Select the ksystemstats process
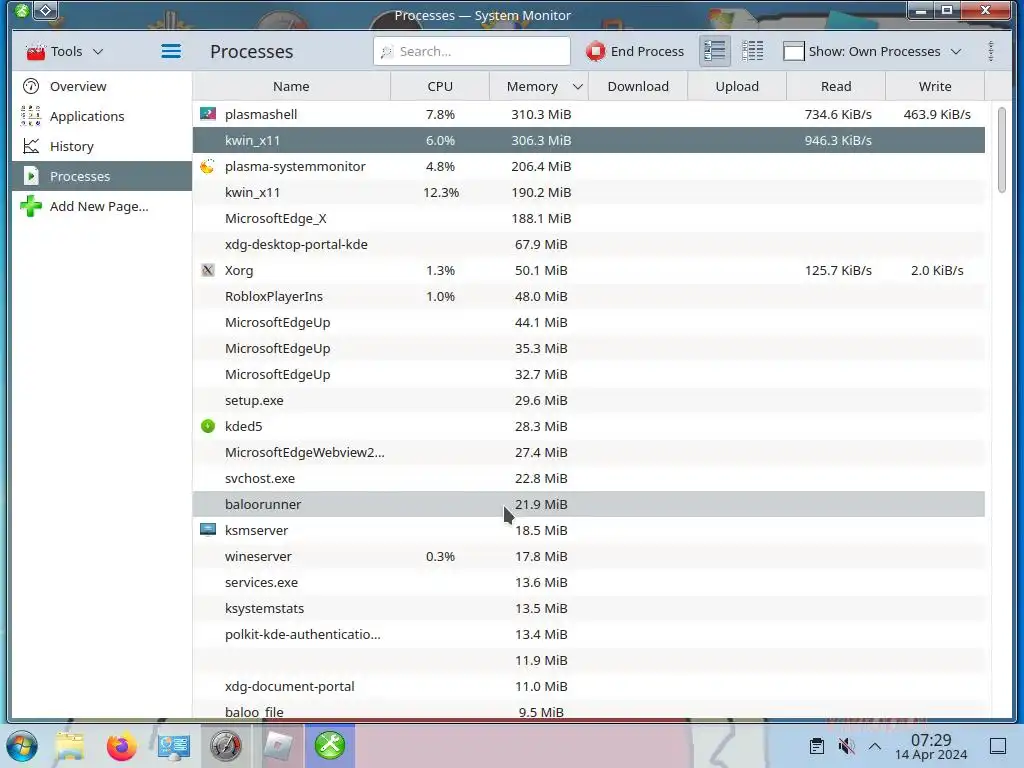The height and width of the screenshot is (768, 1024). (588, 609)
